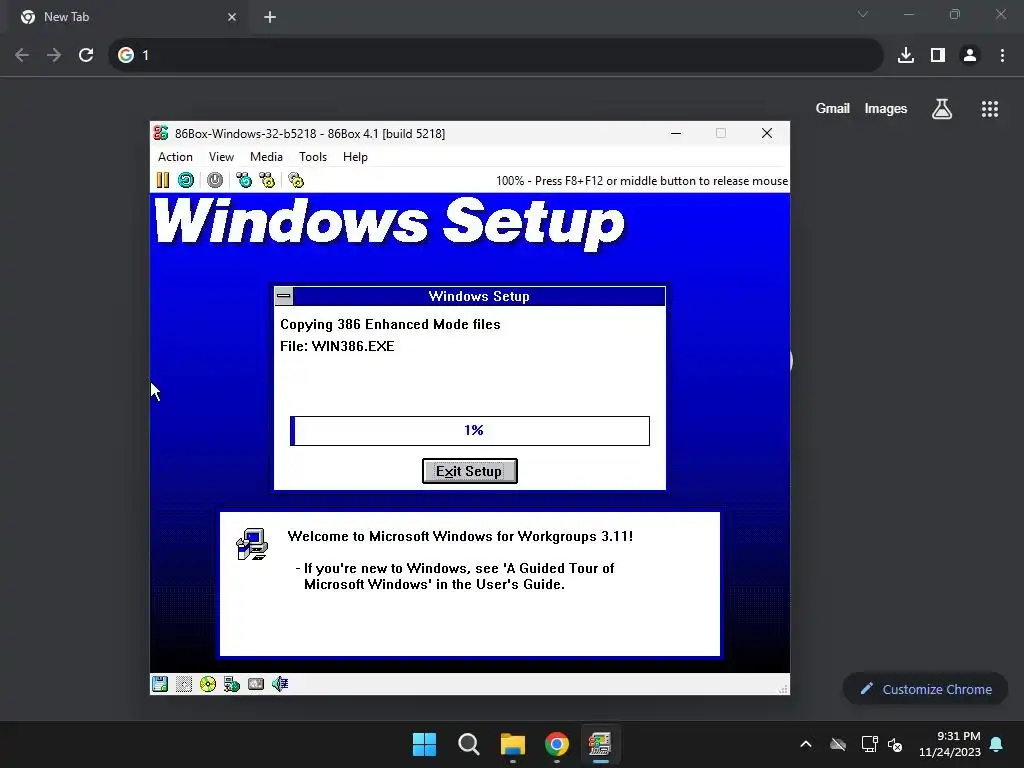Click the sound speaker icon in 86Box
The height and width of the screenshot is (768, 1024).
tap(280, 684)
